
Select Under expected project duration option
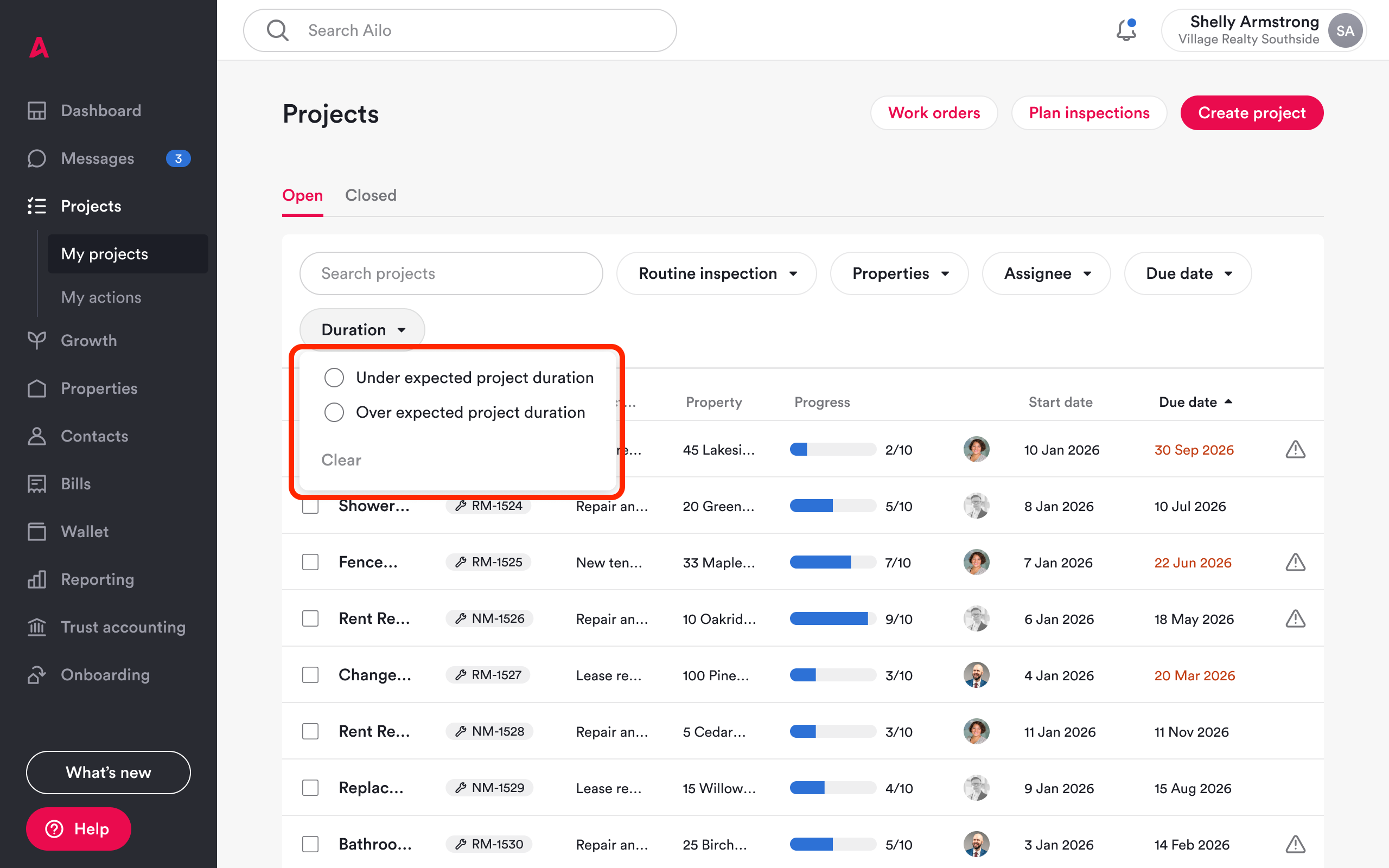point(334,378)
